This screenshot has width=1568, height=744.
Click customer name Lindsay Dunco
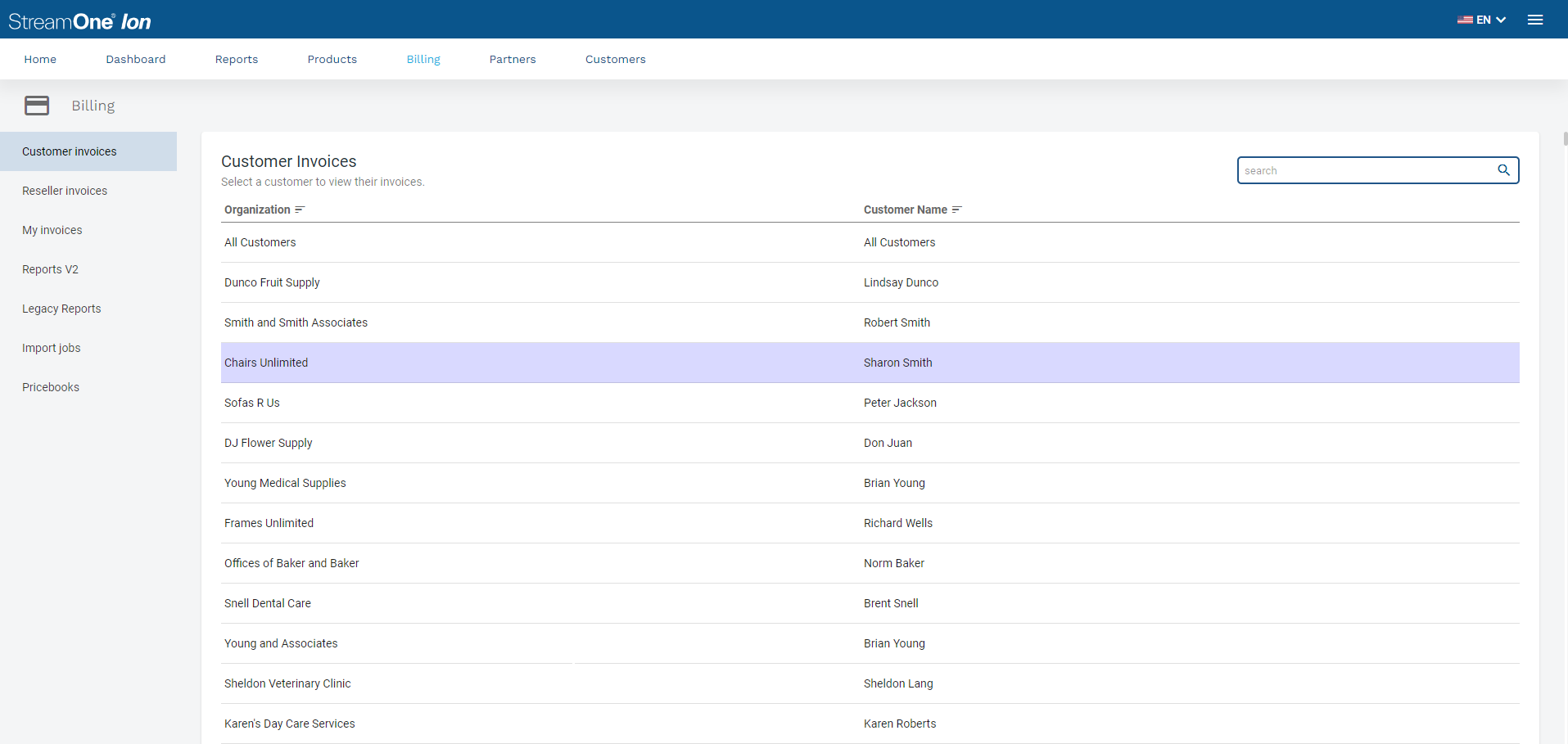901,282
